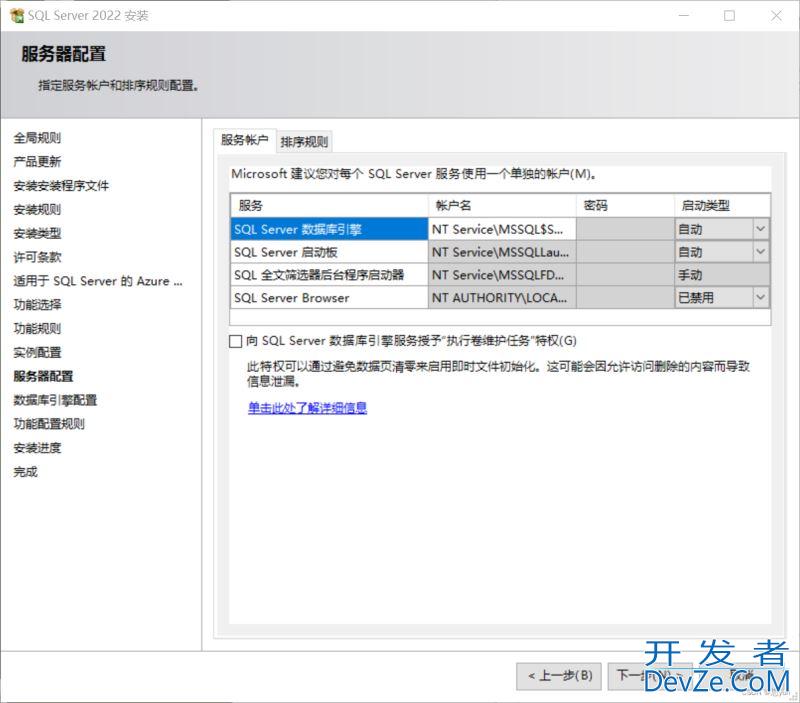The height and width of the screenshot is (703, 800).
Task: Click account name NT Service\MSSQL$S... cell
Action: point(502,229)
